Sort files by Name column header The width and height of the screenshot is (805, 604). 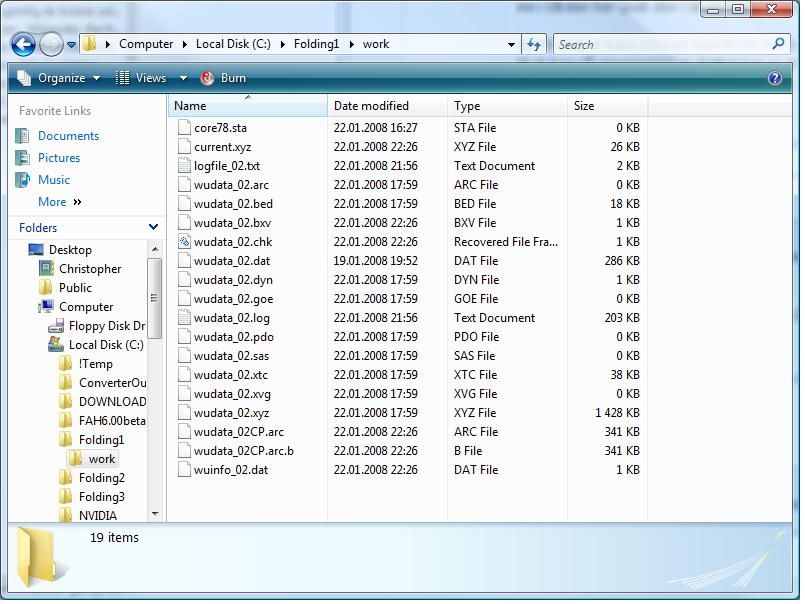(247, 106)
